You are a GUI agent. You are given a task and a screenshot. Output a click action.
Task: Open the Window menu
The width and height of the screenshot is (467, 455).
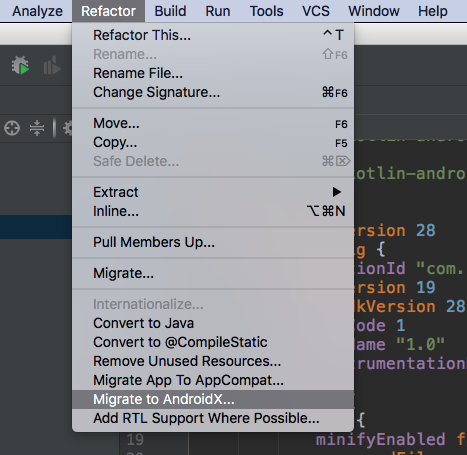pyautogui.click(x=374, y=11)
